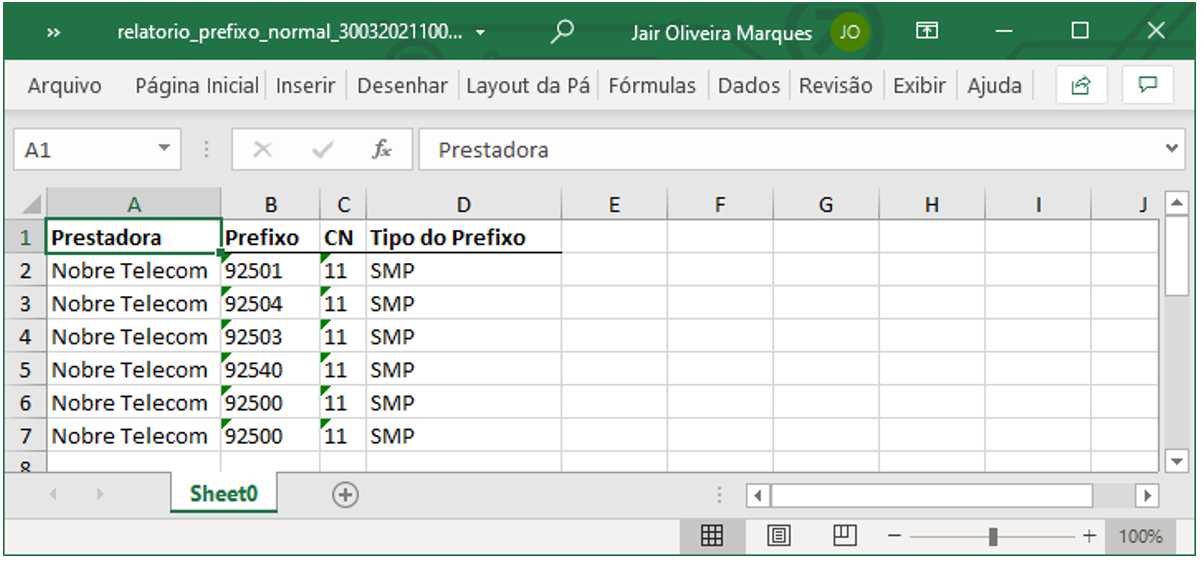Switch to Página Inicial tab
1201x562 pixels.
[197, 86]
